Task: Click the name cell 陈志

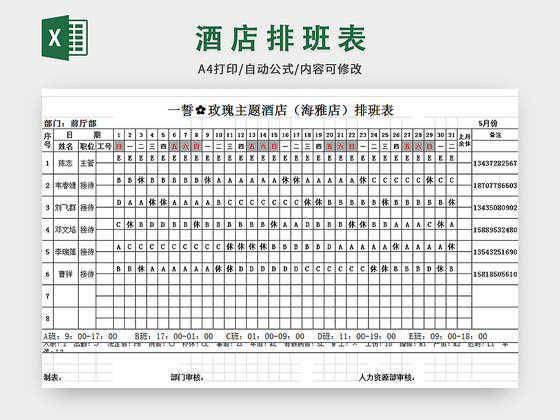Action: pyautogui.click(x=66, y=163)
